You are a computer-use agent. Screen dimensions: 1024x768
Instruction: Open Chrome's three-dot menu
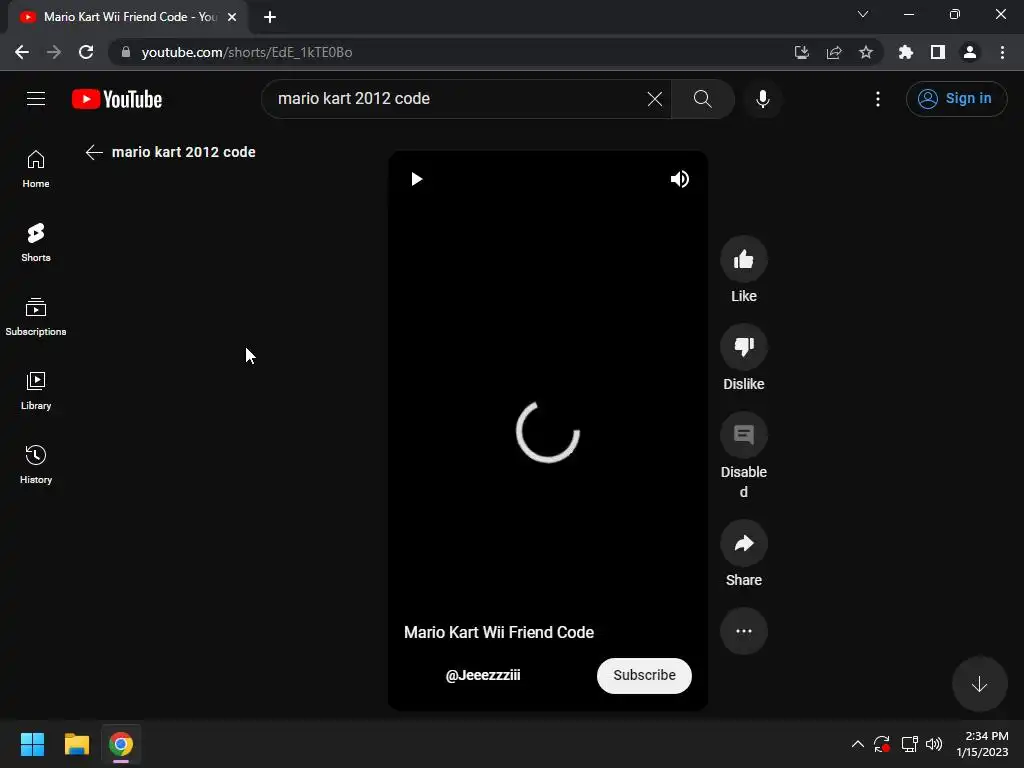pos(1002,52)
